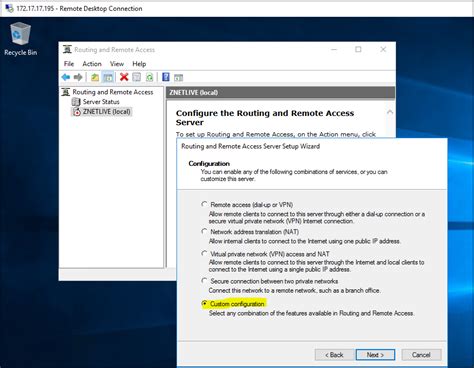Image resolution: width=474 pixels, height=368 pixels.
Task: Click the Configuration heading in wizard
Action: tap(209, 164)
